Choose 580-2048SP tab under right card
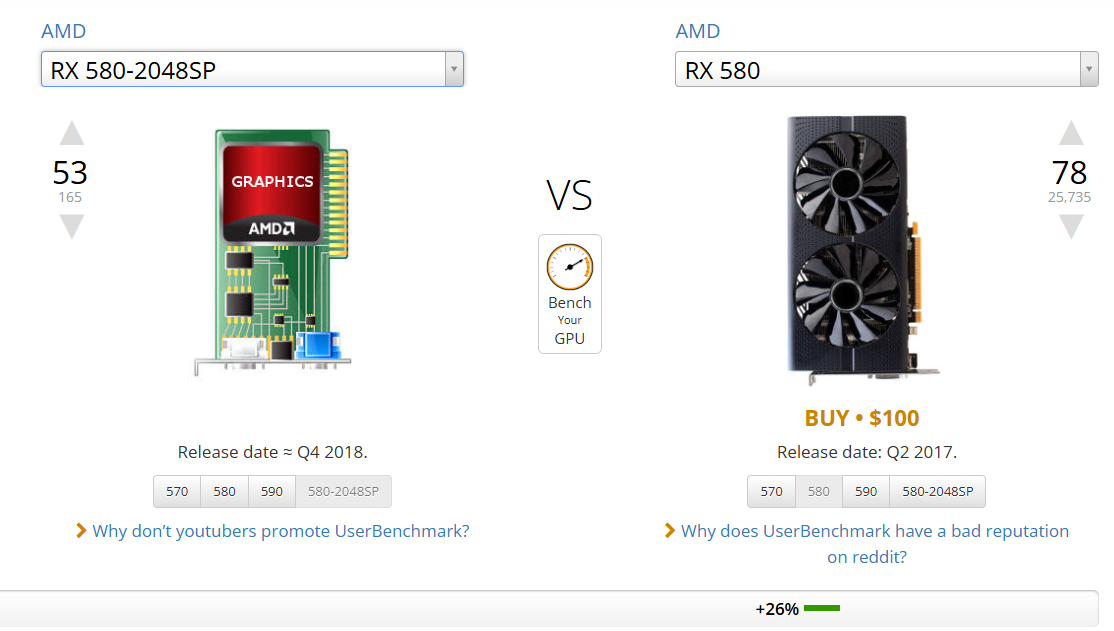This screenshot has height=631, width=1114. 937,492
